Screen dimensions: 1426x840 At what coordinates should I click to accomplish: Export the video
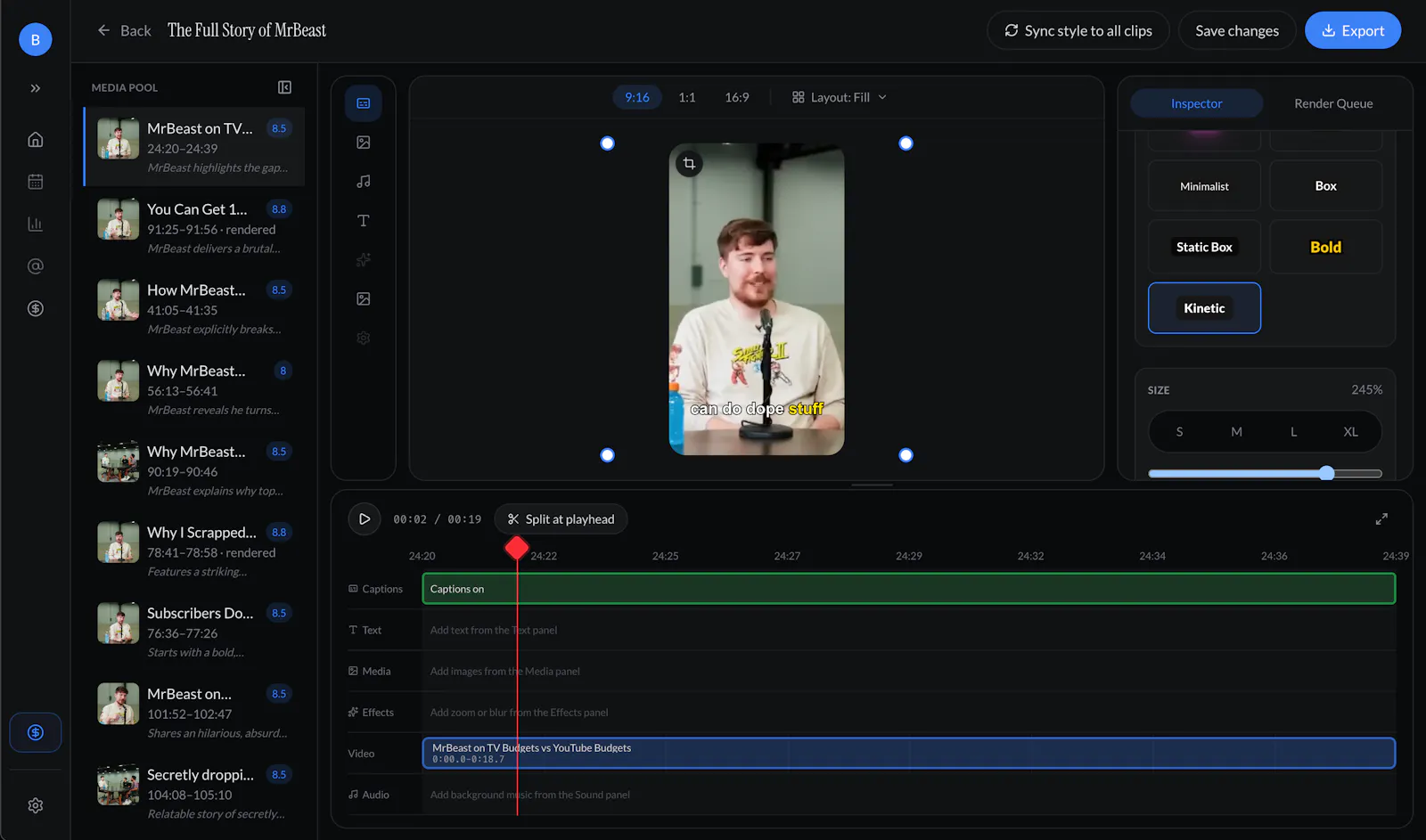coord(1353,30)
